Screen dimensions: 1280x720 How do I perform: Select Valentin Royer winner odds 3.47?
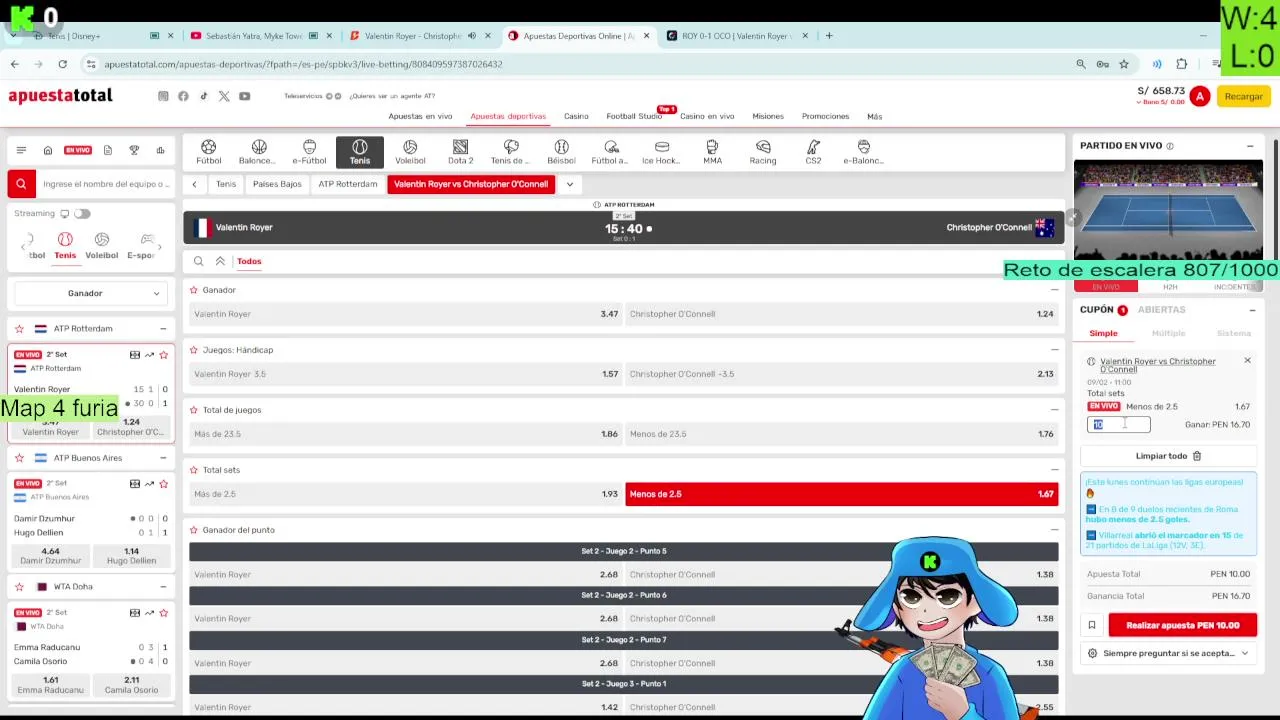point(406,314)
